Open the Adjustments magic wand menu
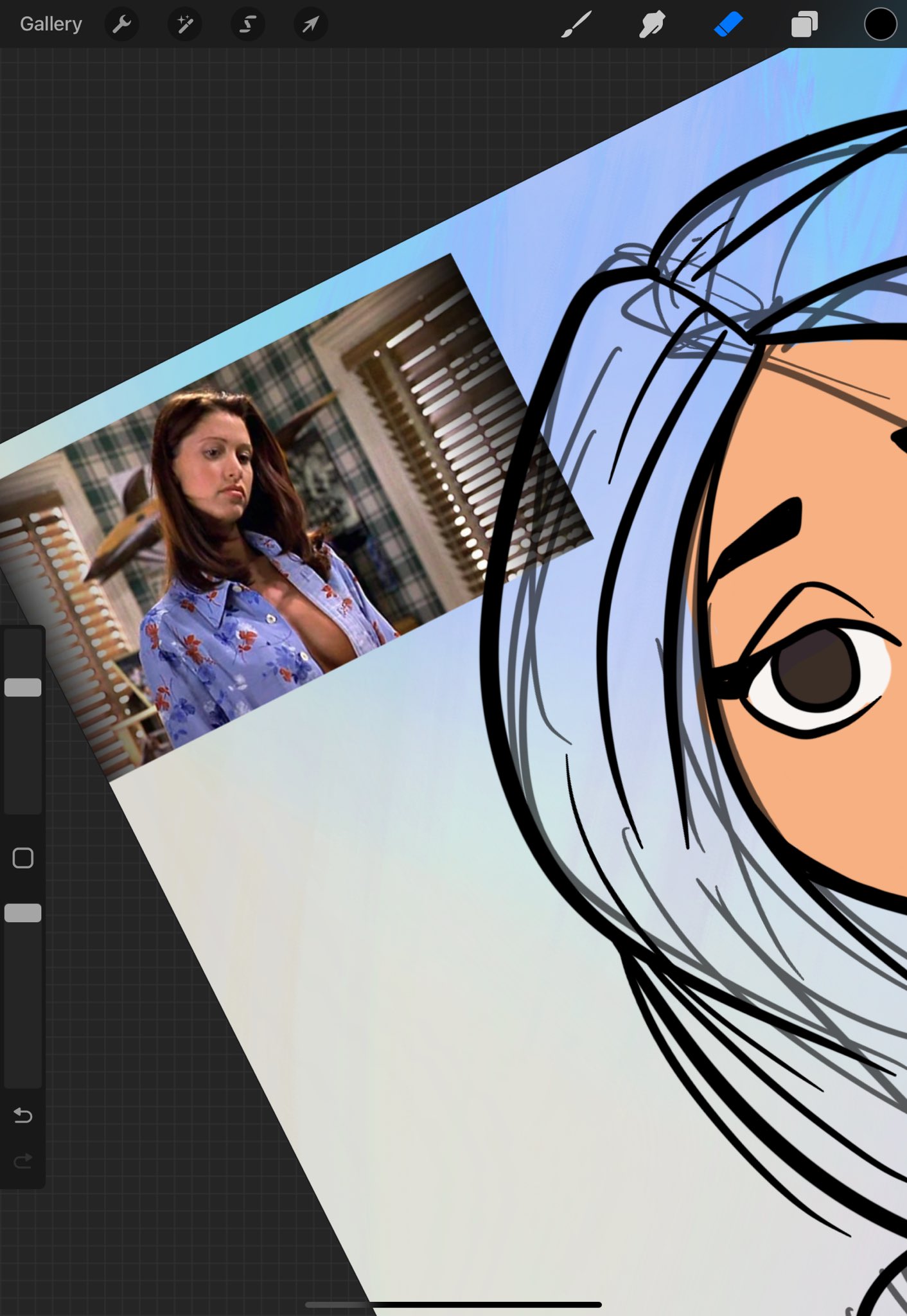The width and height of the screenshot is (907, 1316). click(x=185, y=24)
